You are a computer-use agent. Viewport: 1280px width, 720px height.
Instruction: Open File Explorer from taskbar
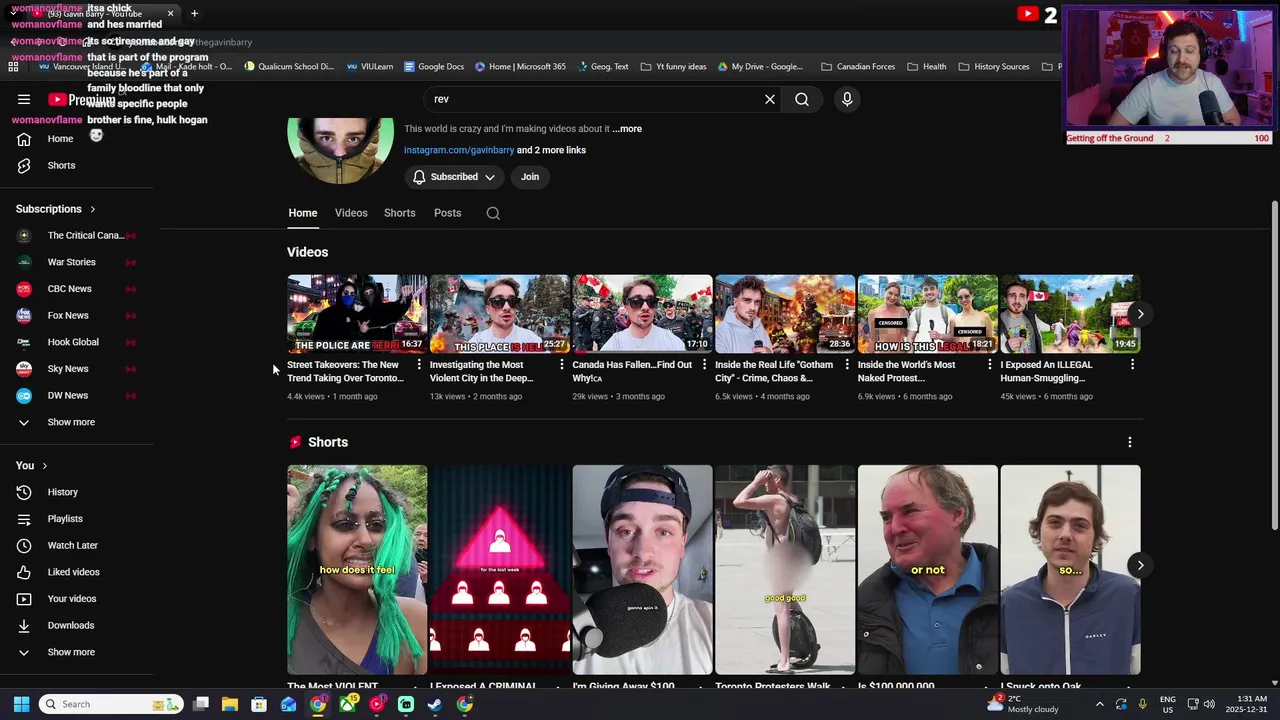coord(230,704)
